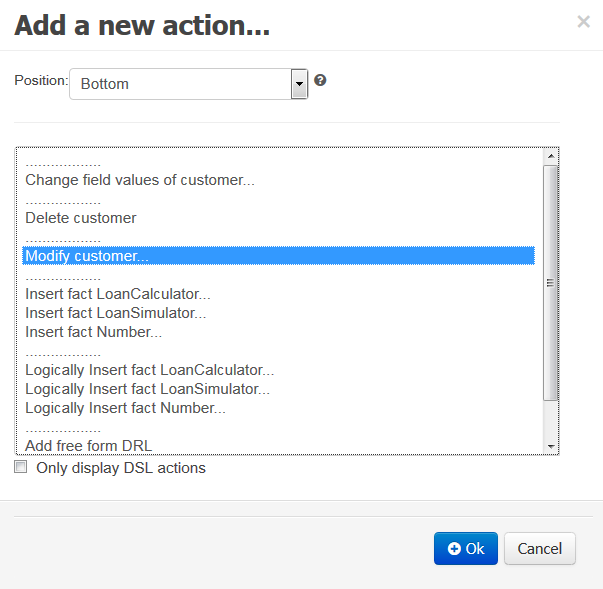603x589 pixels.
Task: Select Add free form DRL
Action: pyautogui.click(x=89, y=445)
